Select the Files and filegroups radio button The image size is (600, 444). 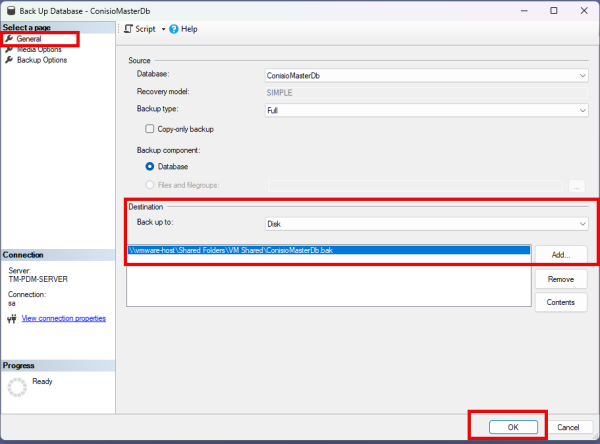(150, 185)
